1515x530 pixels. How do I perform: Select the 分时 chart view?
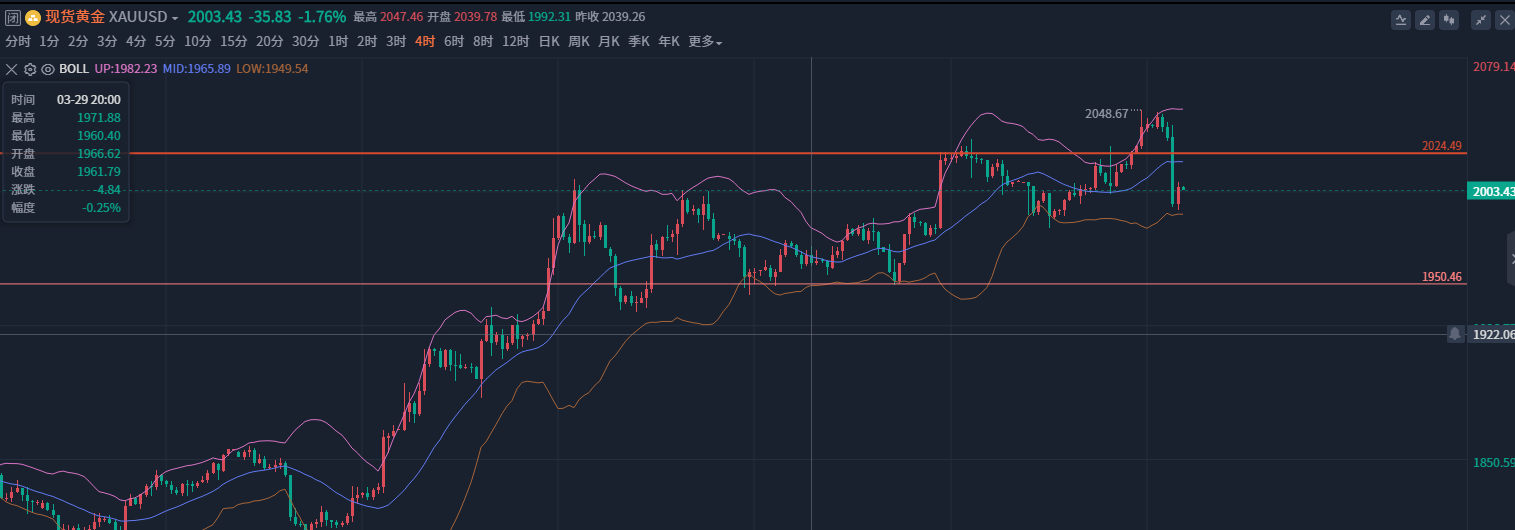(18, 42)
